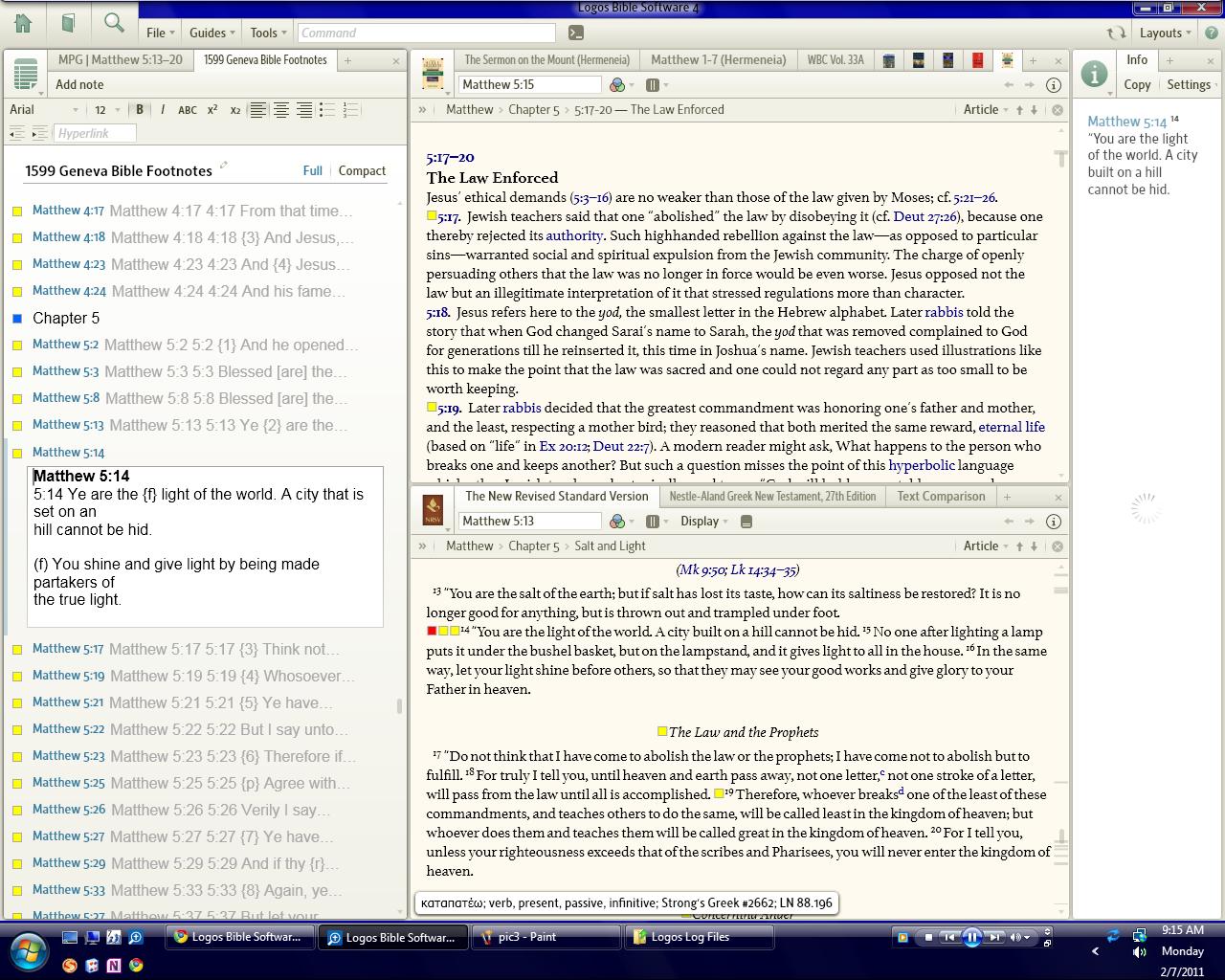Screen dimensions: 1225x980
Task: Go to previous article in Hermeneia panel
Action: tap(1020, 110)
